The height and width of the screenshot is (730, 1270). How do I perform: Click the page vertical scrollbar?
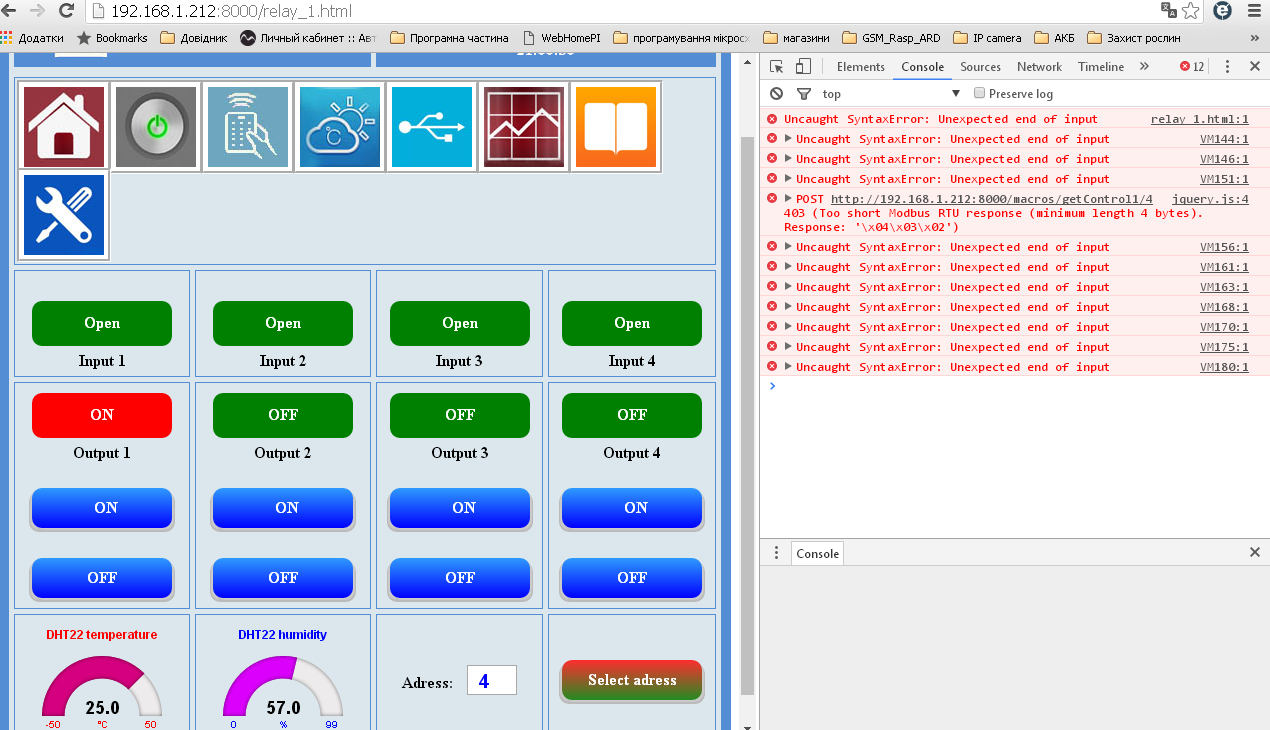(x=747, y=415)
